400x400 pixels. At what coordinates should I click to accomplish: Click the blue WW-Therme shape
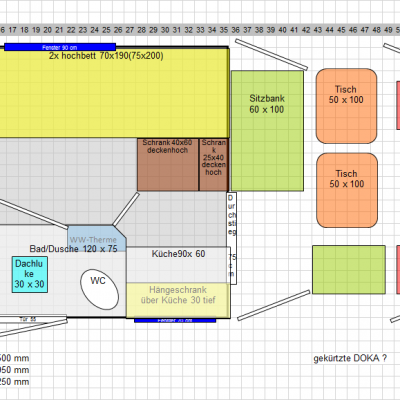(x=97, y=239)
